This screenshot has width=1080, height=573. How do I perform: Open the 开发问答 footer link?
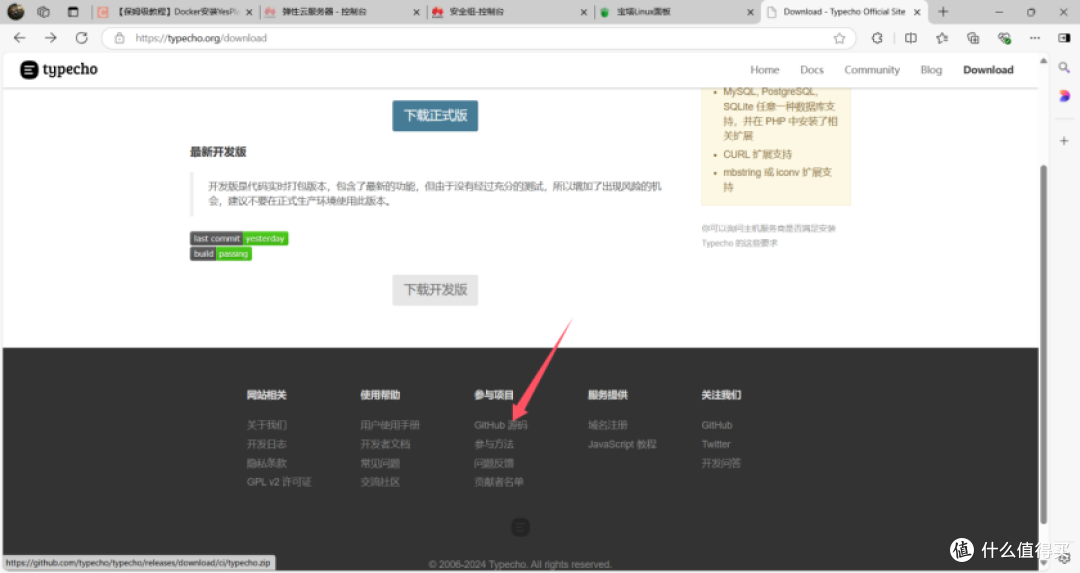pyautogui.click(x=721, y=463)
